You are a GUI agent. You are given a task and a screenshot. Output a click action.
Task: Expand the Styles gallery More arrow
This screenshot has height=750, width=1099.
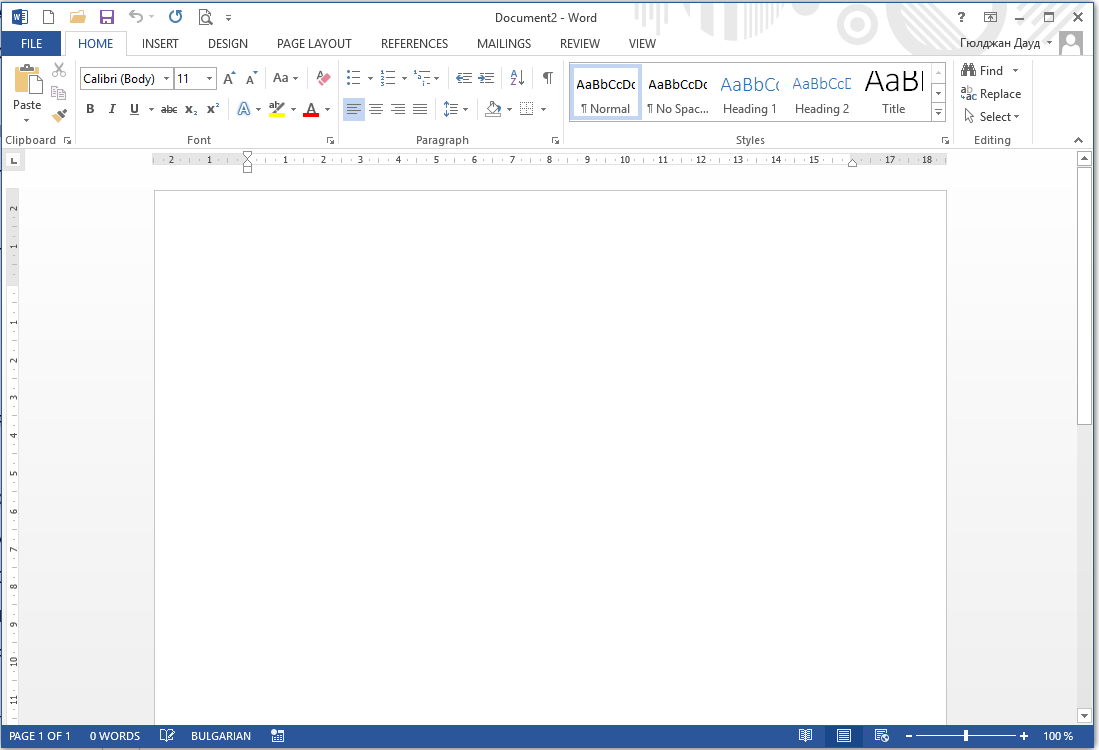tap(938, 112)
